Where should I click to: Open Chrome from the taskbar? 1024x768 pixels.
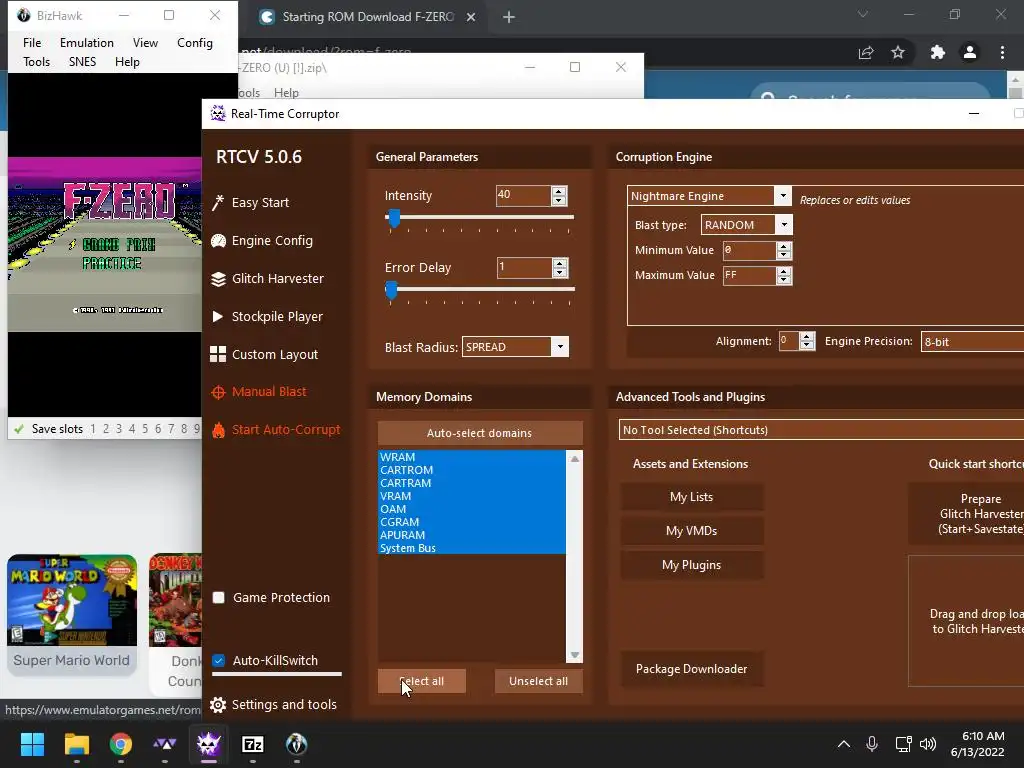(121, 744)
